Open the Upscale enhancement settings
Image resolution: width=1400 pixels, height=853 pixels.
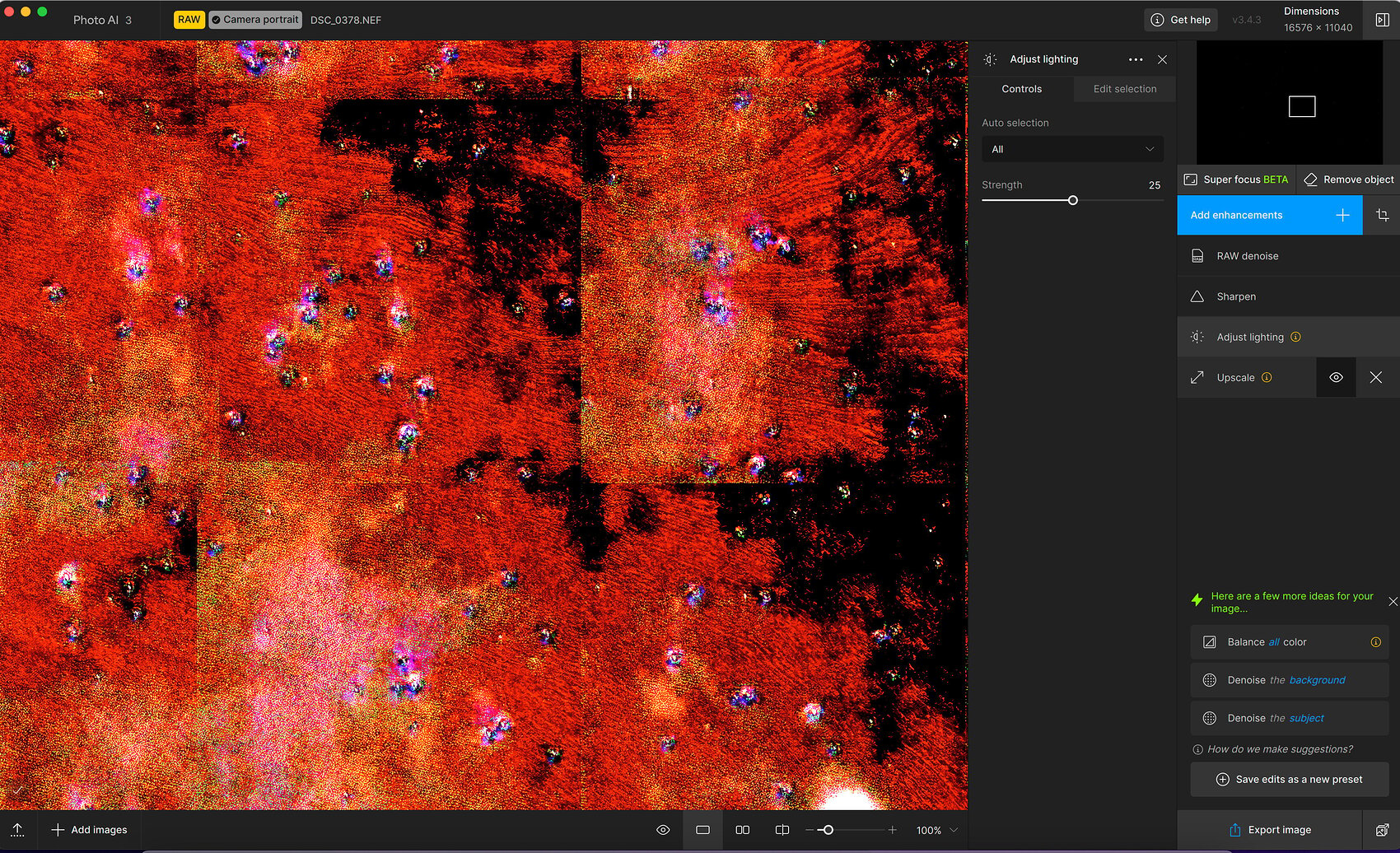tap(1235, 377)
